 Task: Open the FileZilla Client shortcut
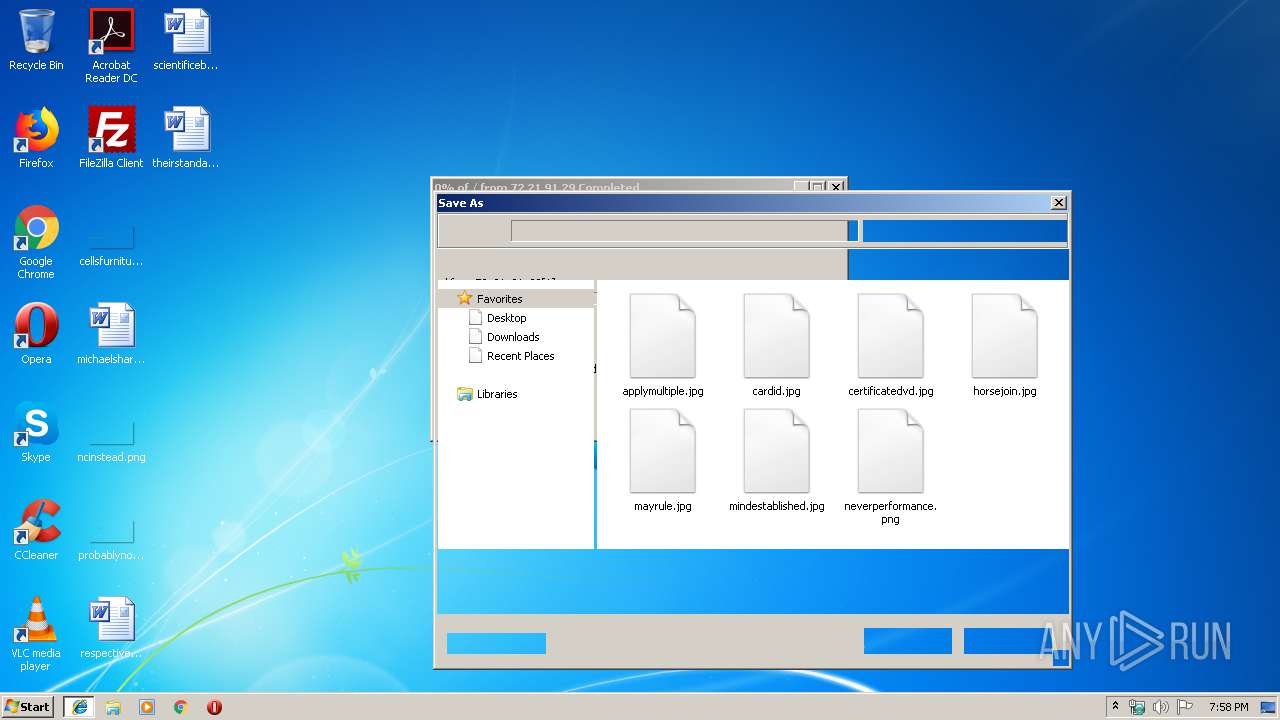point(111,138)
